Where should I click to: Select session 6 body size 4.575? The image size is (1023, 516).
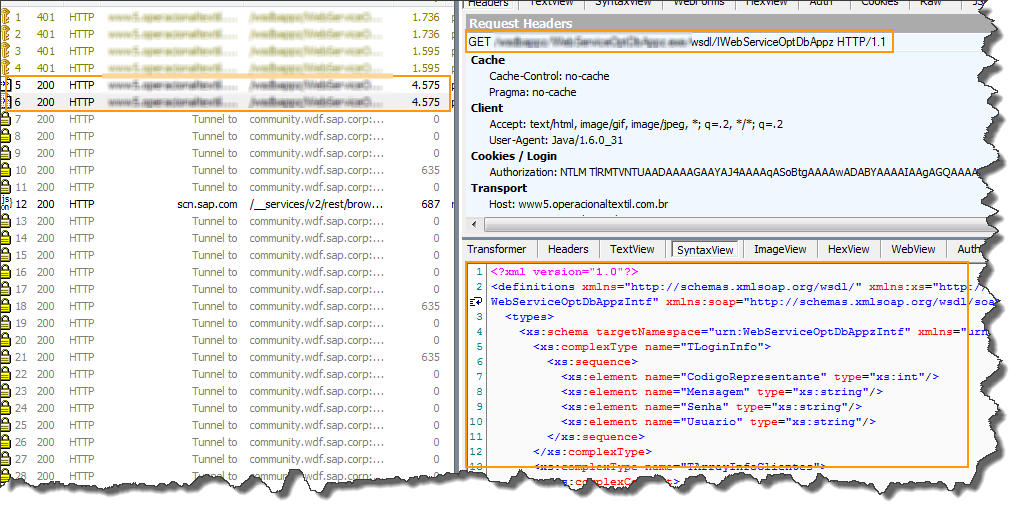pyautogui.click(x=425, y=102)
